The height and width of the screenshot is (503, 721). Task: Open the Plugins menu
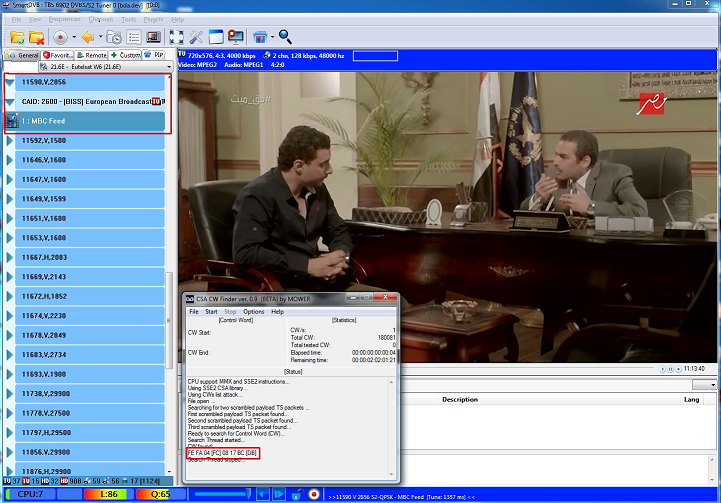(153, 19)
